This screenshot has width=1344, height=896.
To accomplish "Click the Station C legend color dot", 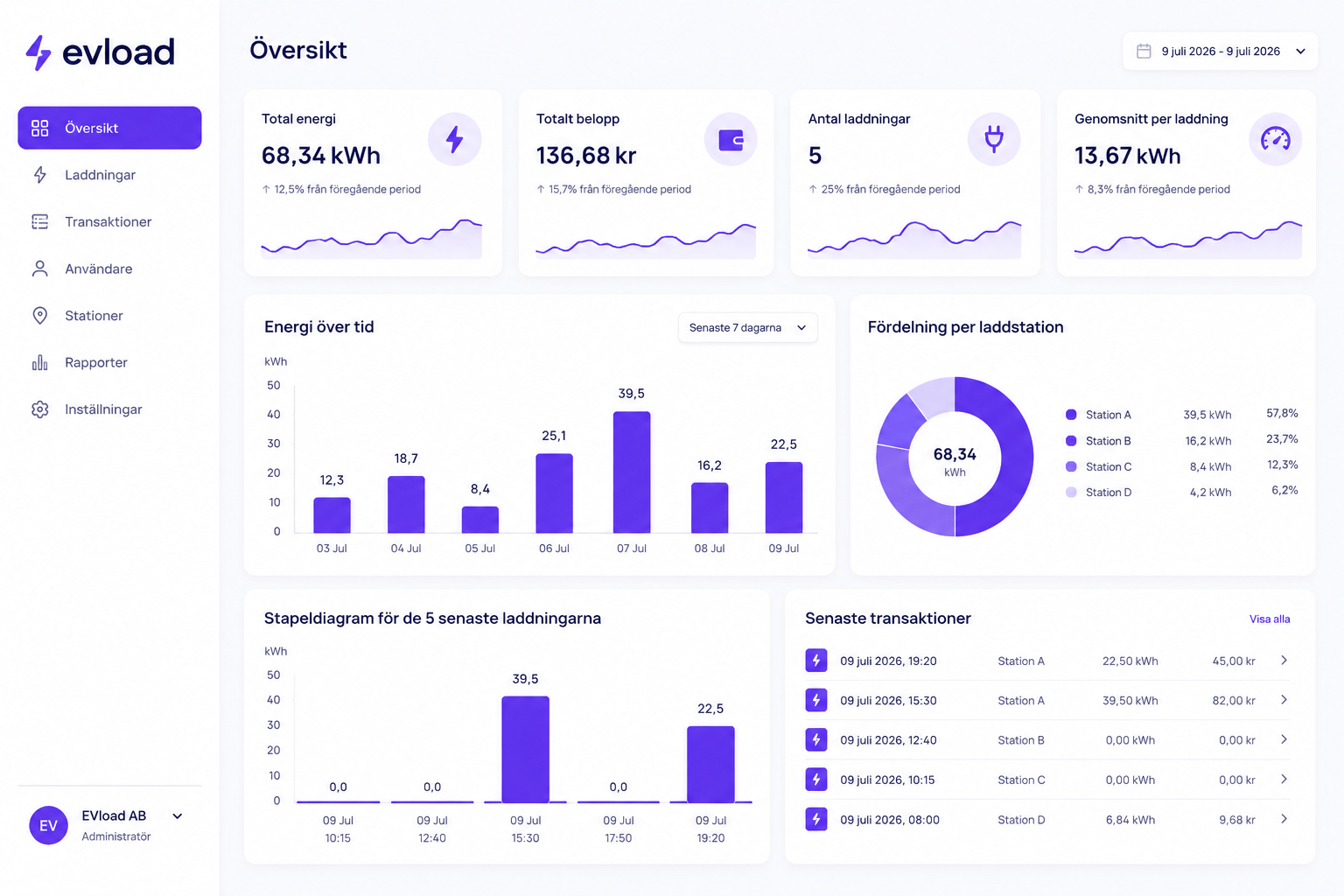I will [x=1071, y=466].
